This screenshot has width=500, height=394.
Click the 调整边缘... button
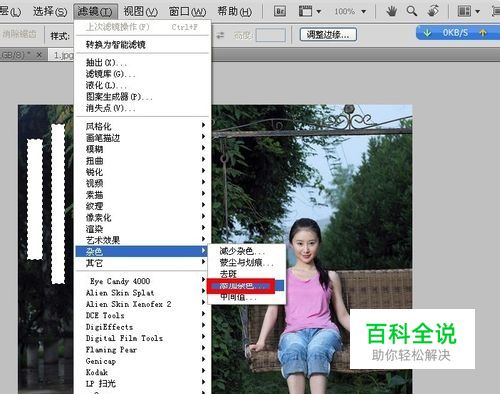click(x=328, y=34)
